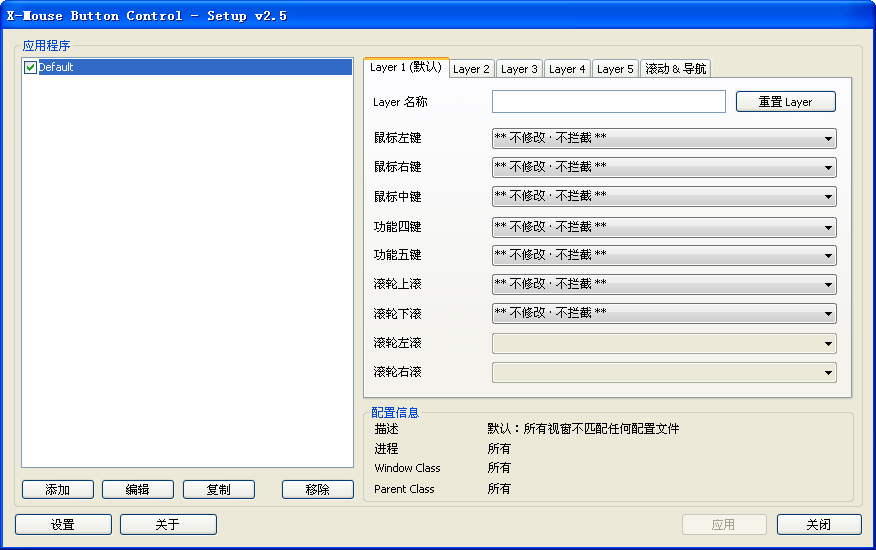Screen dimensions: 876x550
Task: Click the Layer 名称 input field
Action: click(x=608, y=102)
